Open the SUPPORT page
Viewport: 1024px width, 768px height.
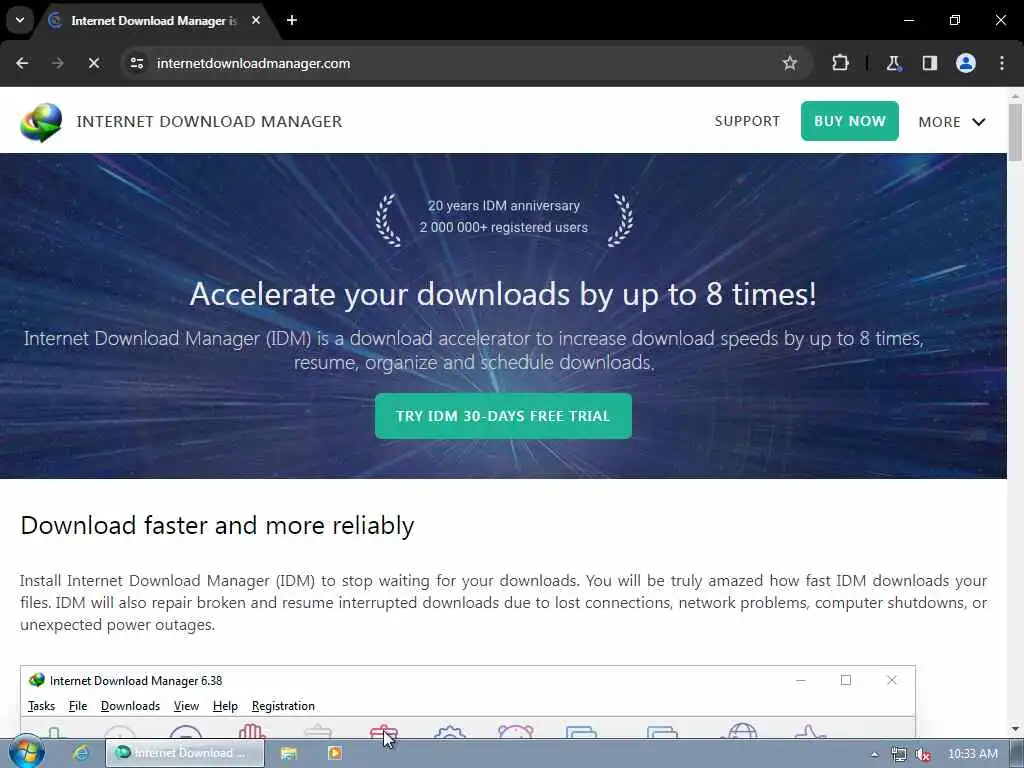click(x=747, y=121)
